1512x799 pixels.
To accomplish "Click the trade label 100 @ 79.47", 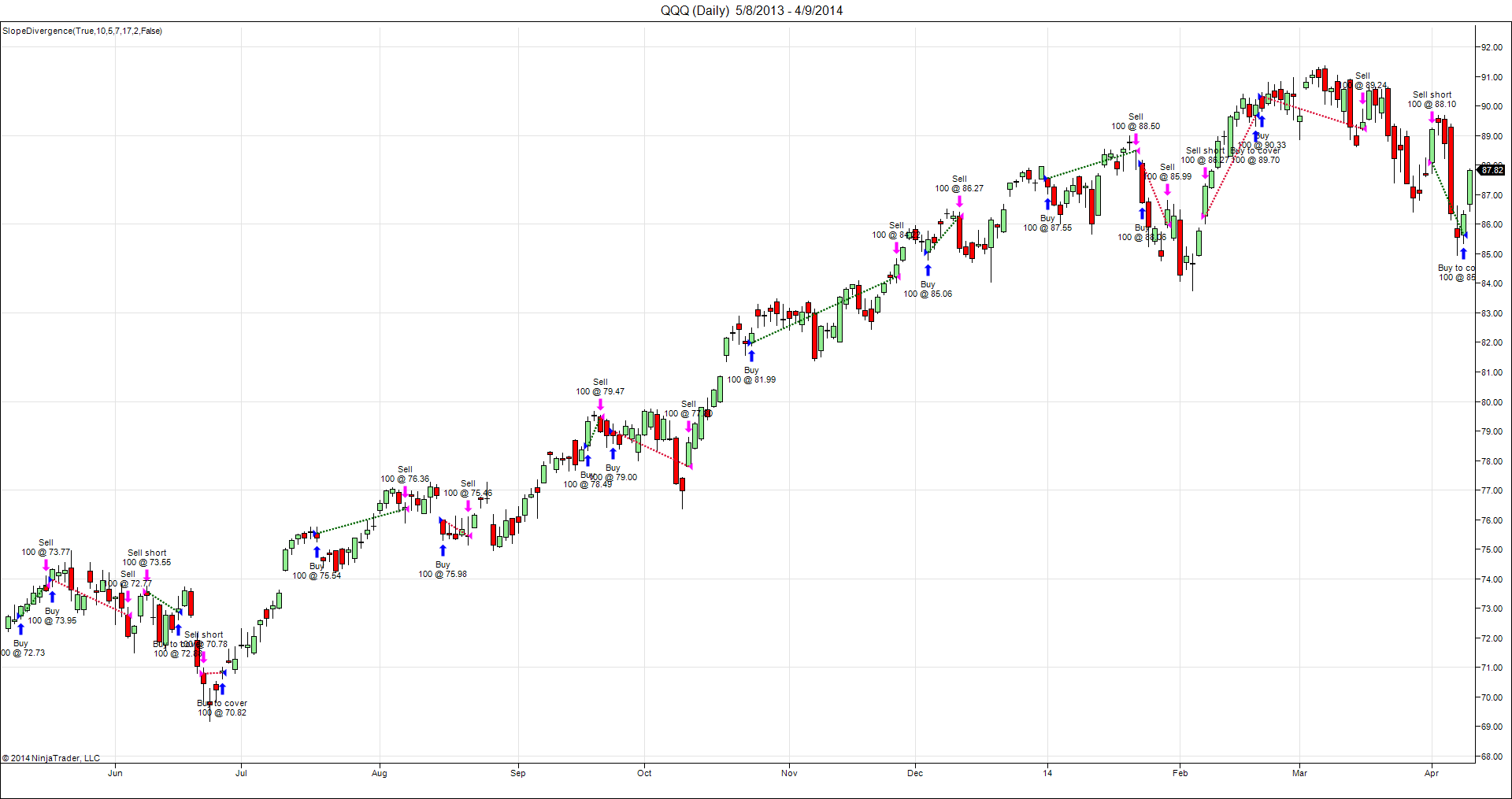I will [x=600, y=392].
